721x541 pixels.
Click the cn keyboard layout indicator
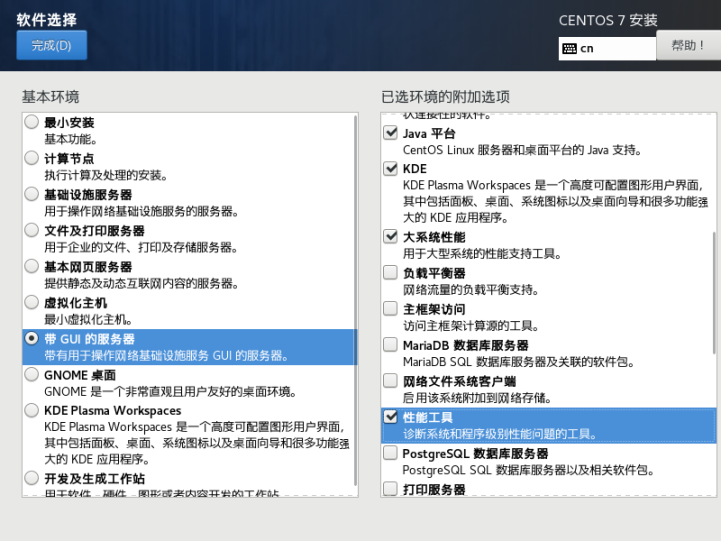(607, 48)
